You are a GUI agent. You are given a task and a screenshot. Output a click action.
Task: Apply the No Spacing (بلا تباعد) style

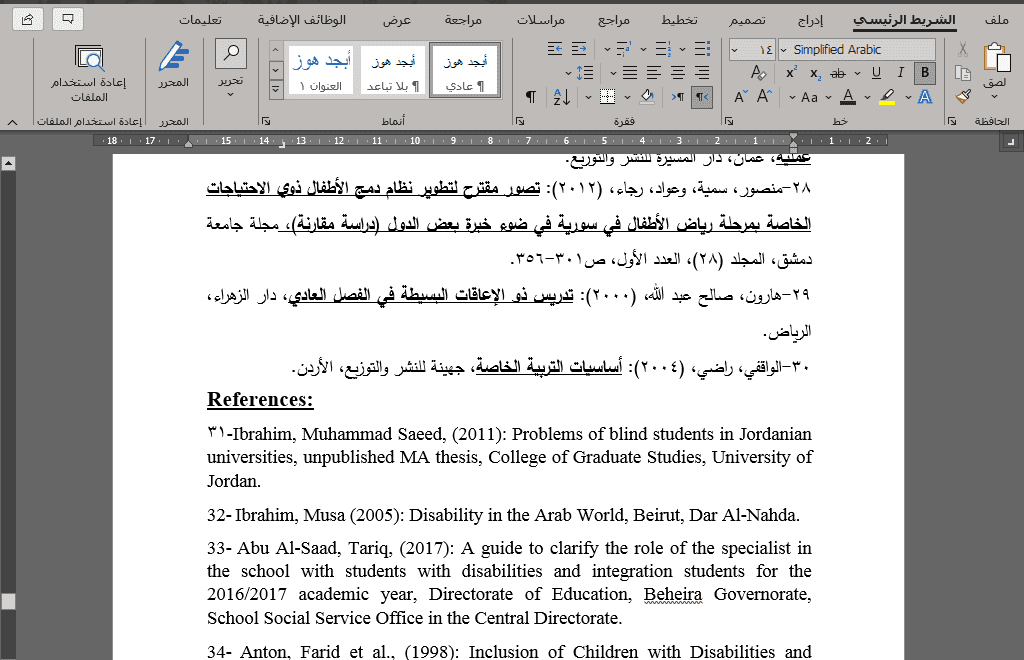click(392, 71)
